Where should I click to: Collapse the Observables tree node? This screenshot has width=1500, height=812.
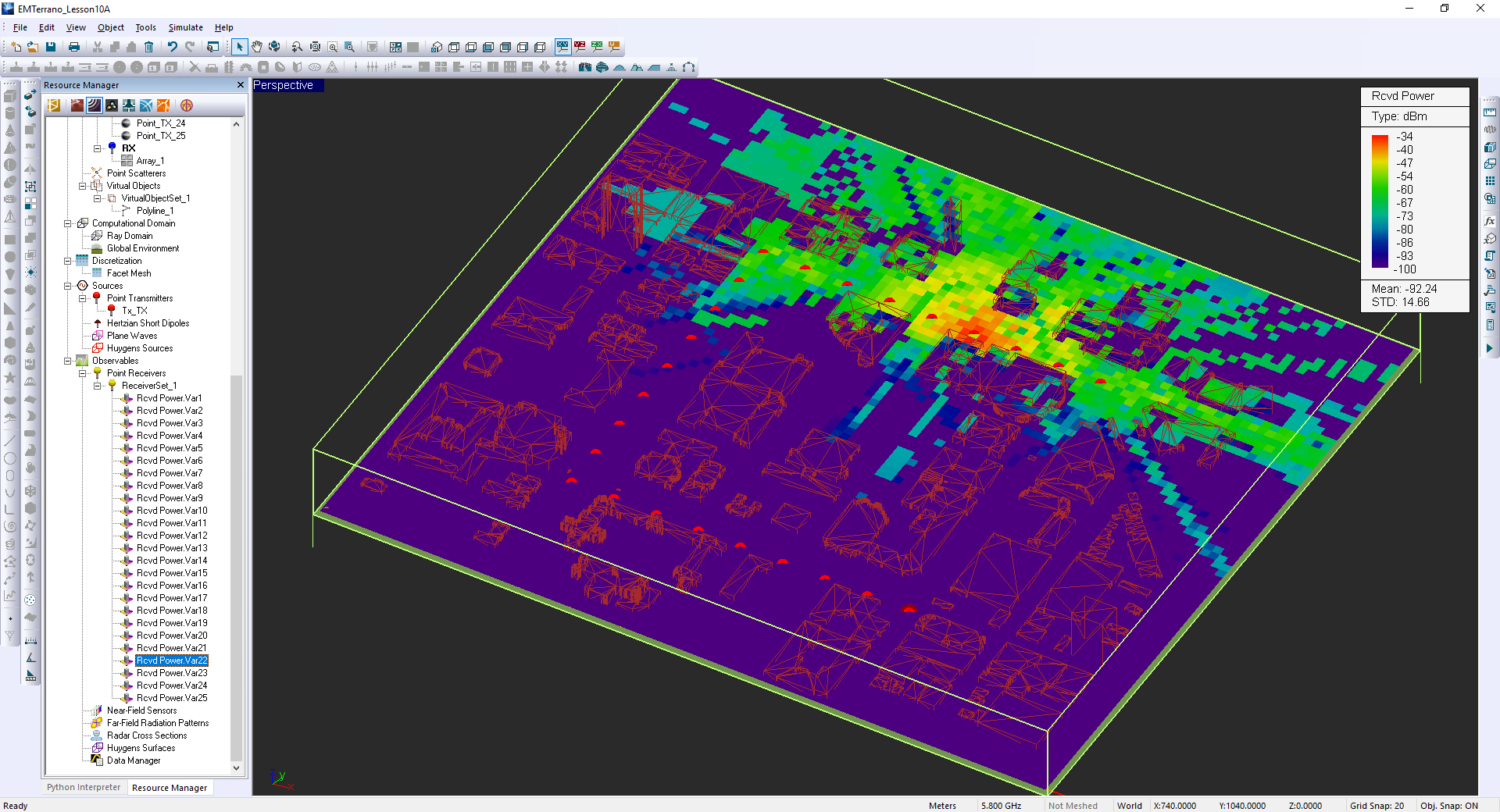click(68, 361)
